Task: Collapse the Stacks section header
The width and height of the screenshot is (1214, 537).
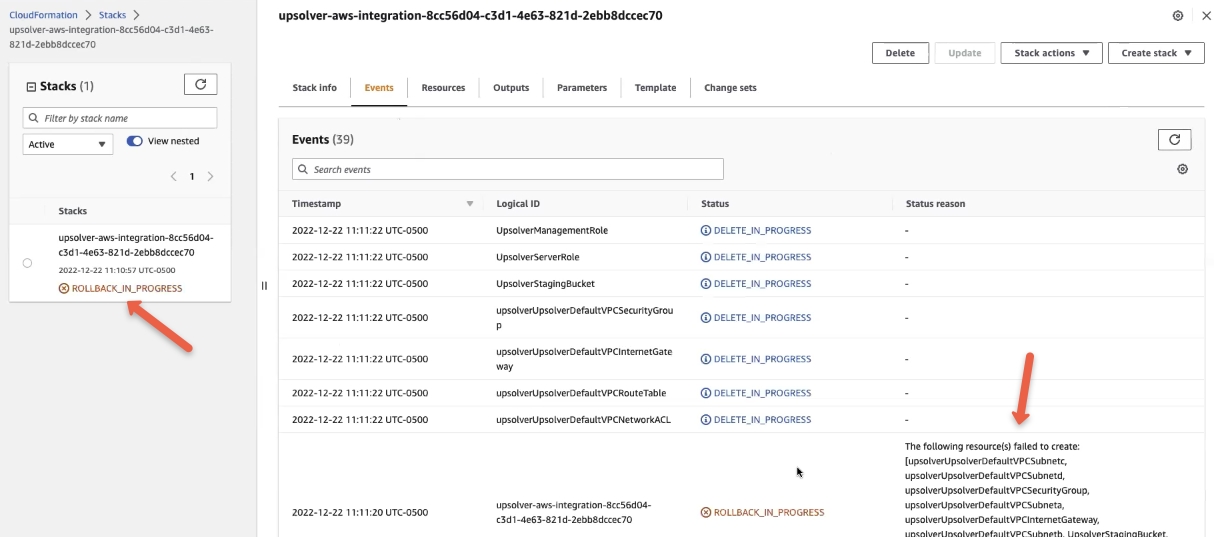Action: [x=31, y=87]
